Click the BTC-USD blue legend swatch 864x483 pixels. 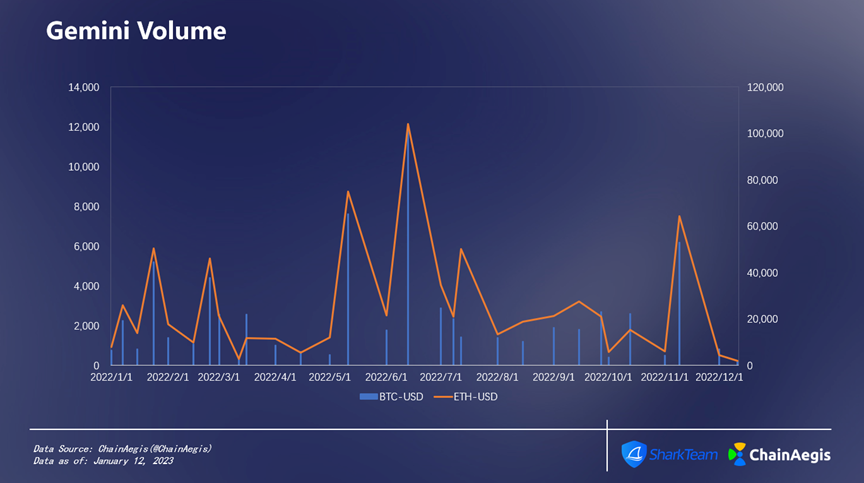tap(369, 397)
